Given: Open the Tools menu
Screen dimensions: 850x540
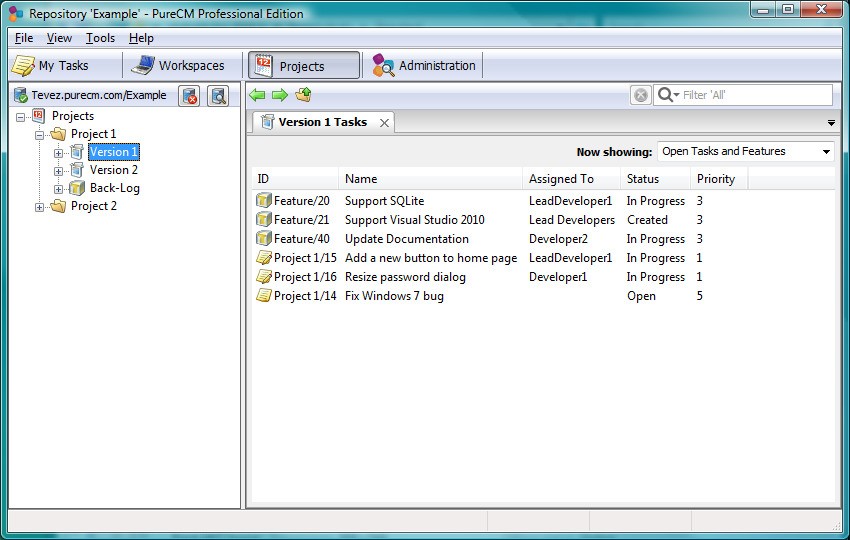Looking at the screenshot, I should pyautogui.click(x=100, y=38).
